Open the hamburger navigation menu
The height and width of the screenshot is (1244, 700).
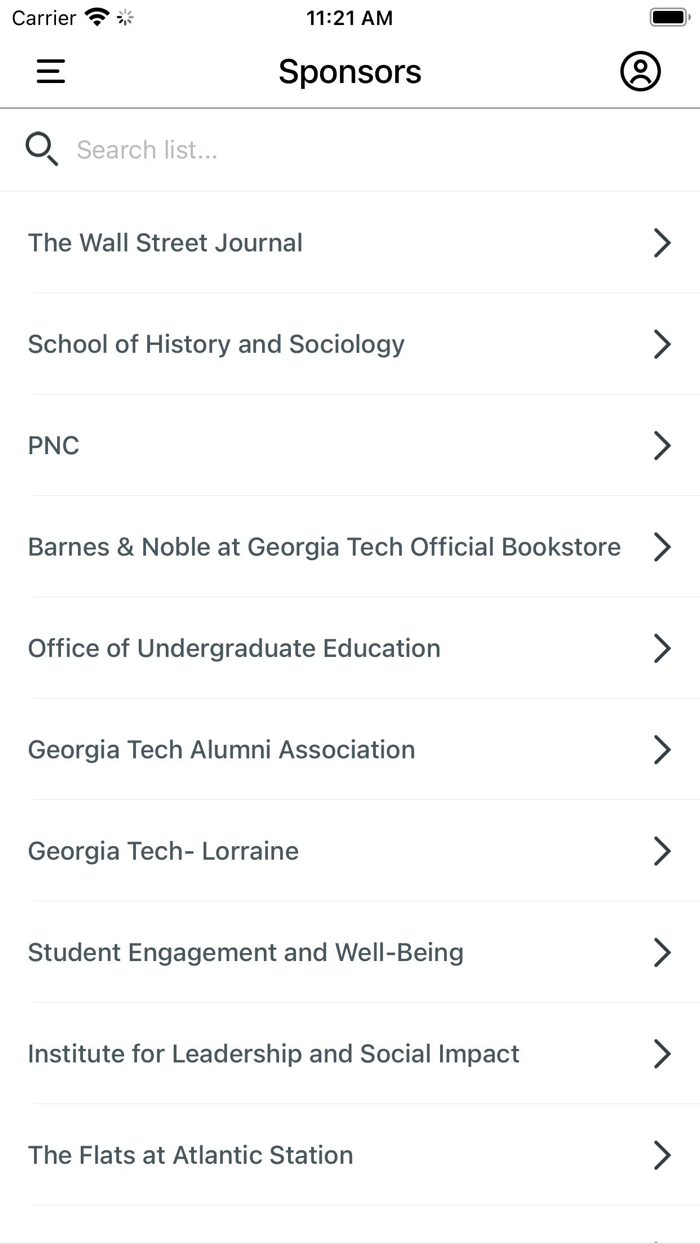click(x=50, y=71)
